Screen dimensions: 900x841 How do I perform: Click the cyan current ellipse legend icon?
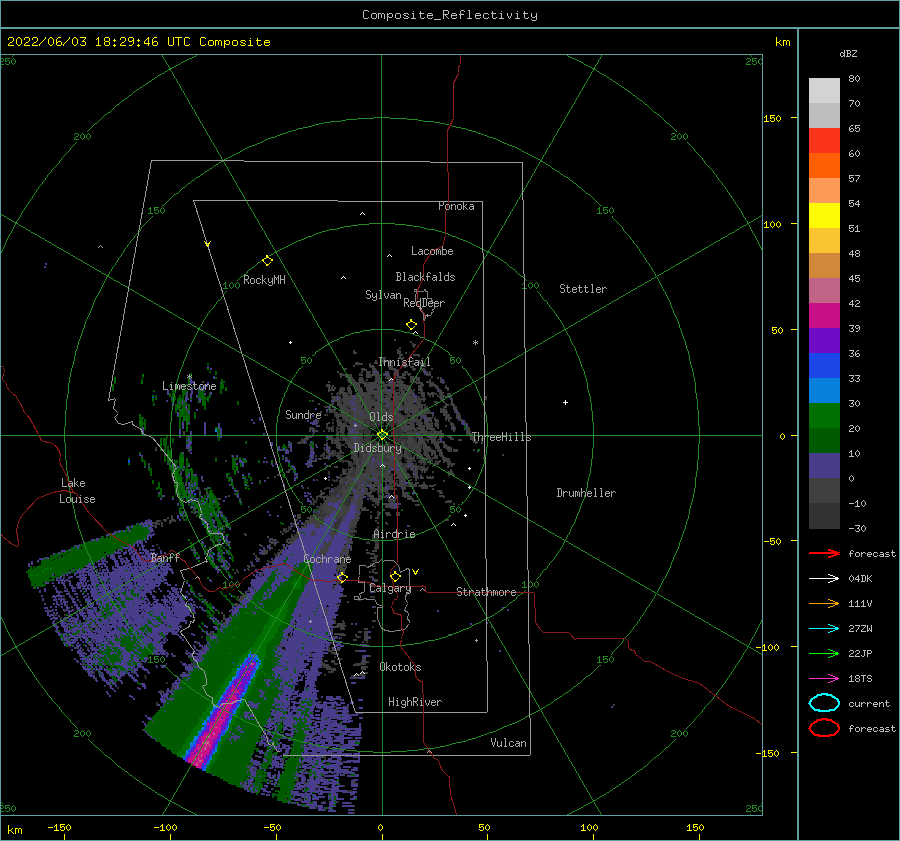824,703
